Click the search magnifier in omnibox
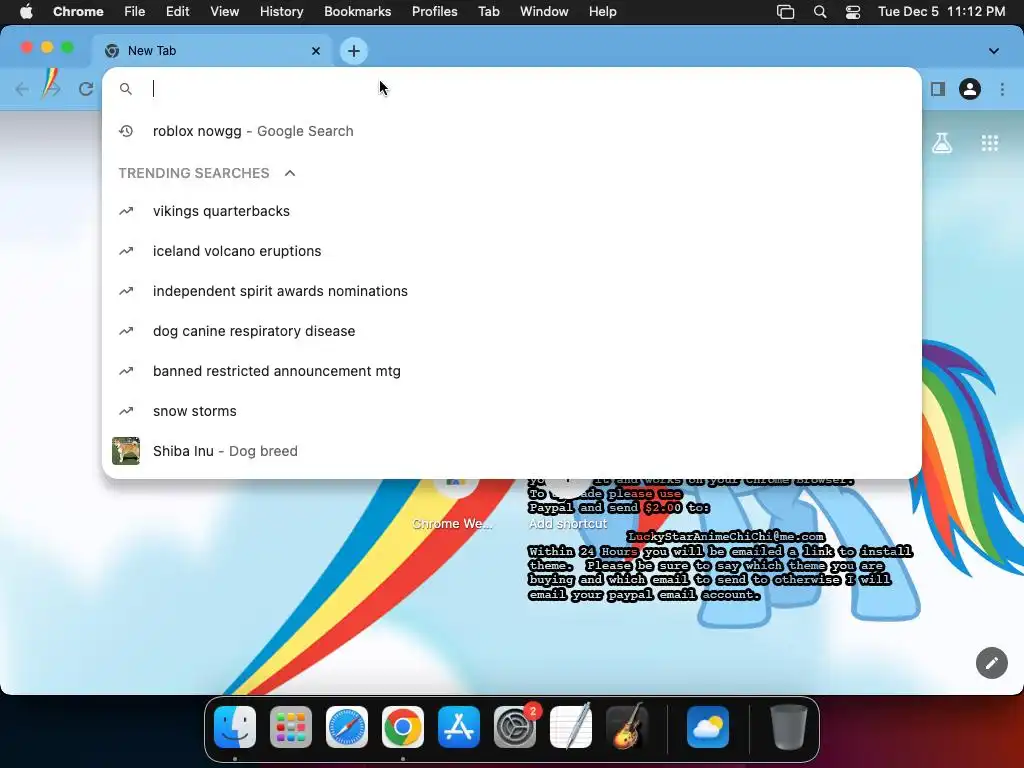 click(126, 89)
